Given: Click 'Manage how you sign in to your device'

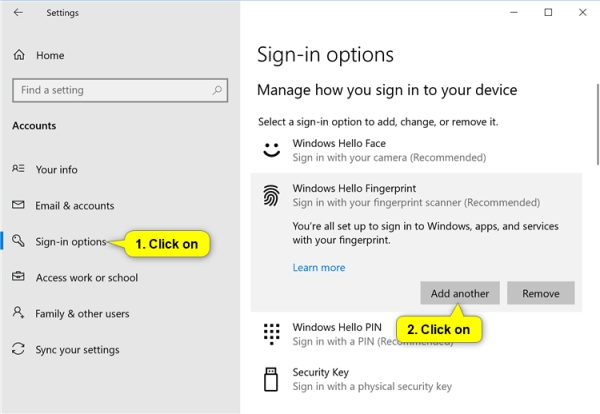Looking at the screenshot, I should (x=387, y=90).
